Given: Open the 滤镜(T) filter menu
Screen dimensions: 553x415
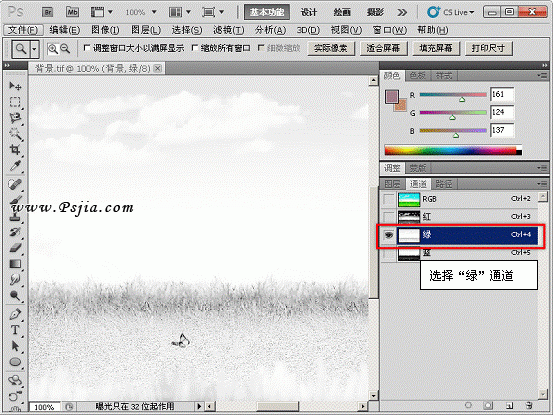Looking at the screenshot, I should pyautogui.click(x=228, y=30).
